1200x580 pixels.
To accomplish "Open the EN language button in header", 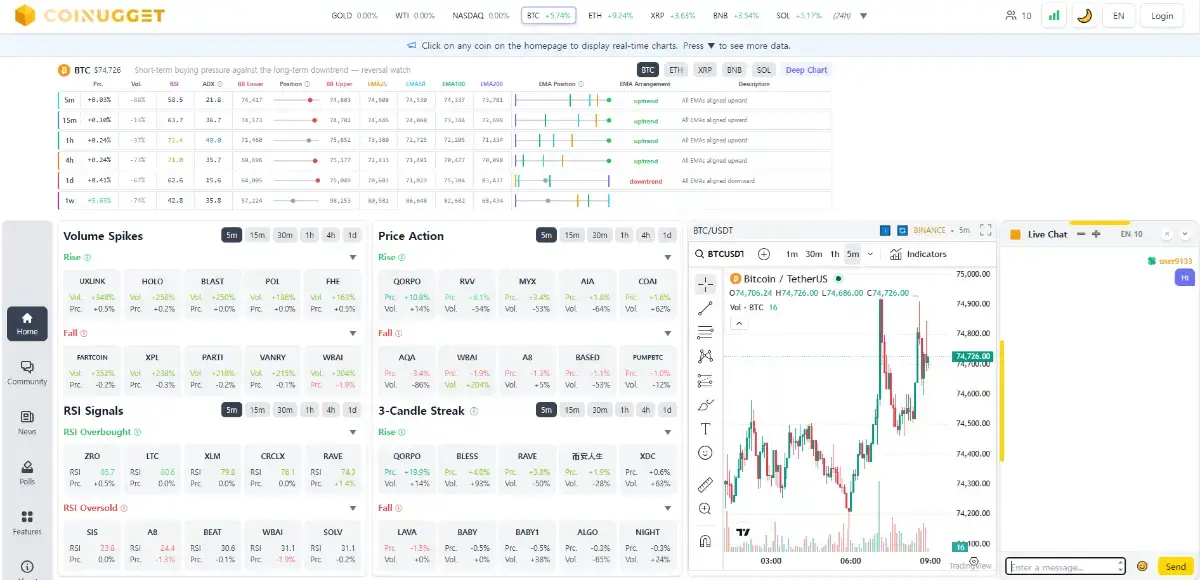I will point(1118,16).
